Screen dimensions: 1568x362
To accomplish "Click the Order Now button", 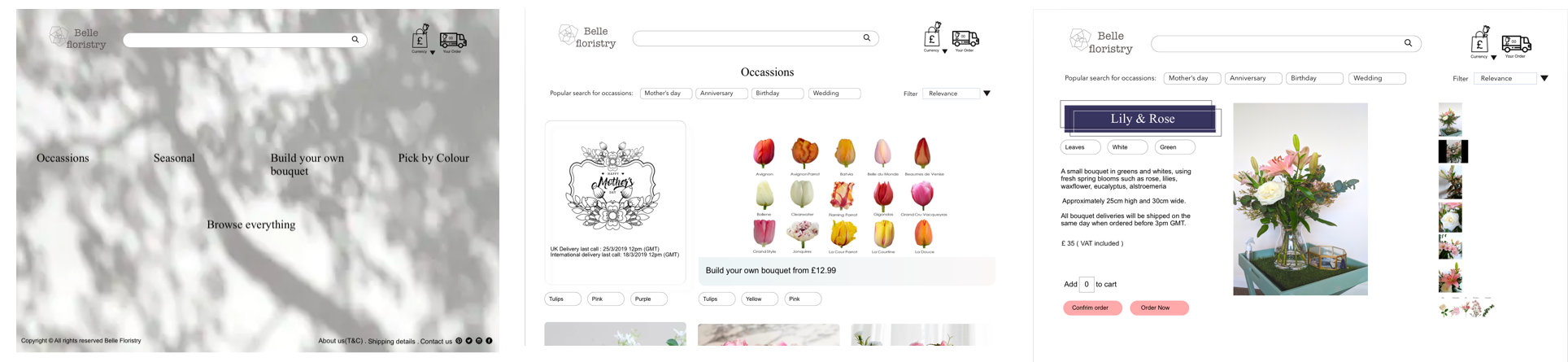I will pos(1159,307).
